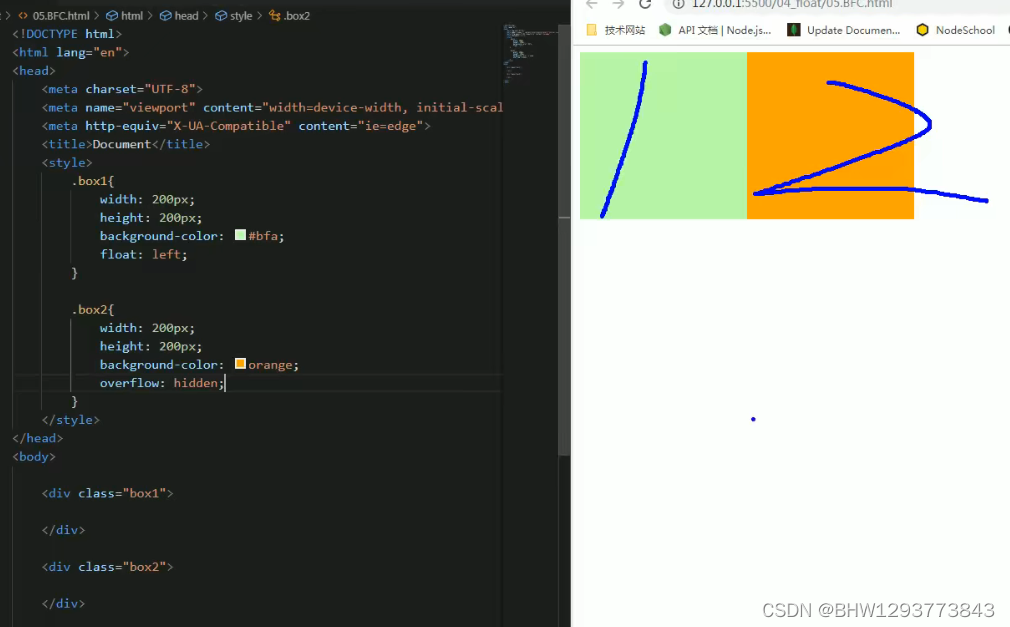
Task: Click the orange color swatch next to background-color
Action: point(240,364)
